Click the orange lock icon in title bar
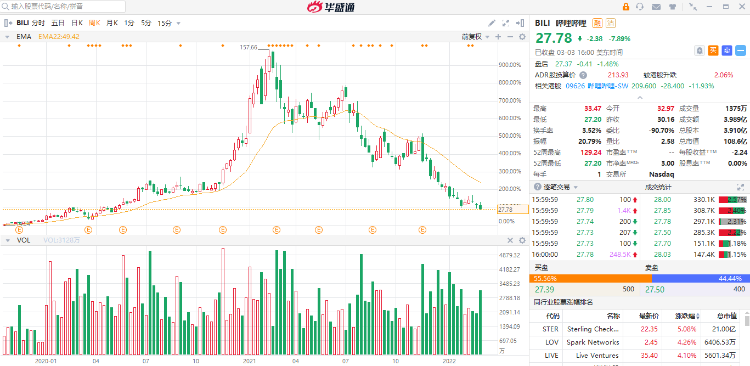 (626, 7)
